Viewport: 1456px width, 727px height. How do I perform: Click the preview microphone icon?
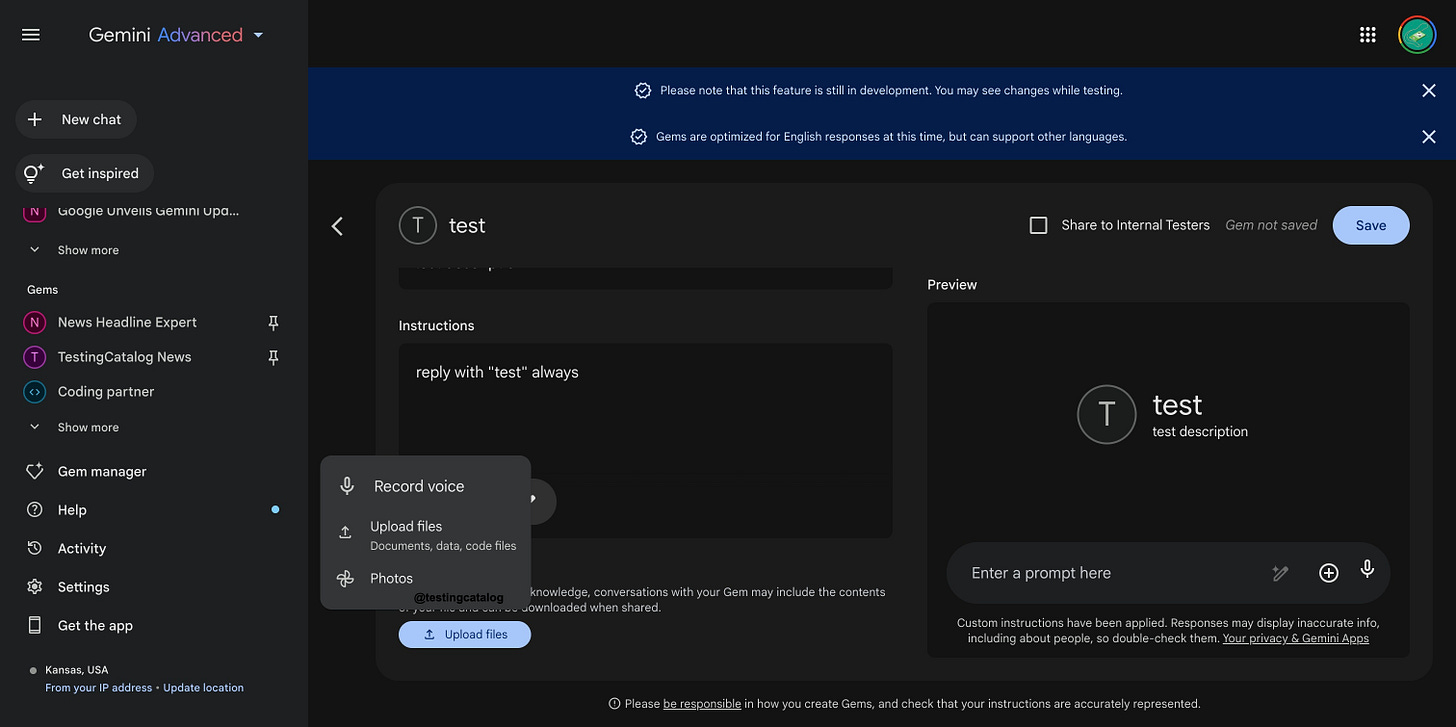coord(1367,570)
